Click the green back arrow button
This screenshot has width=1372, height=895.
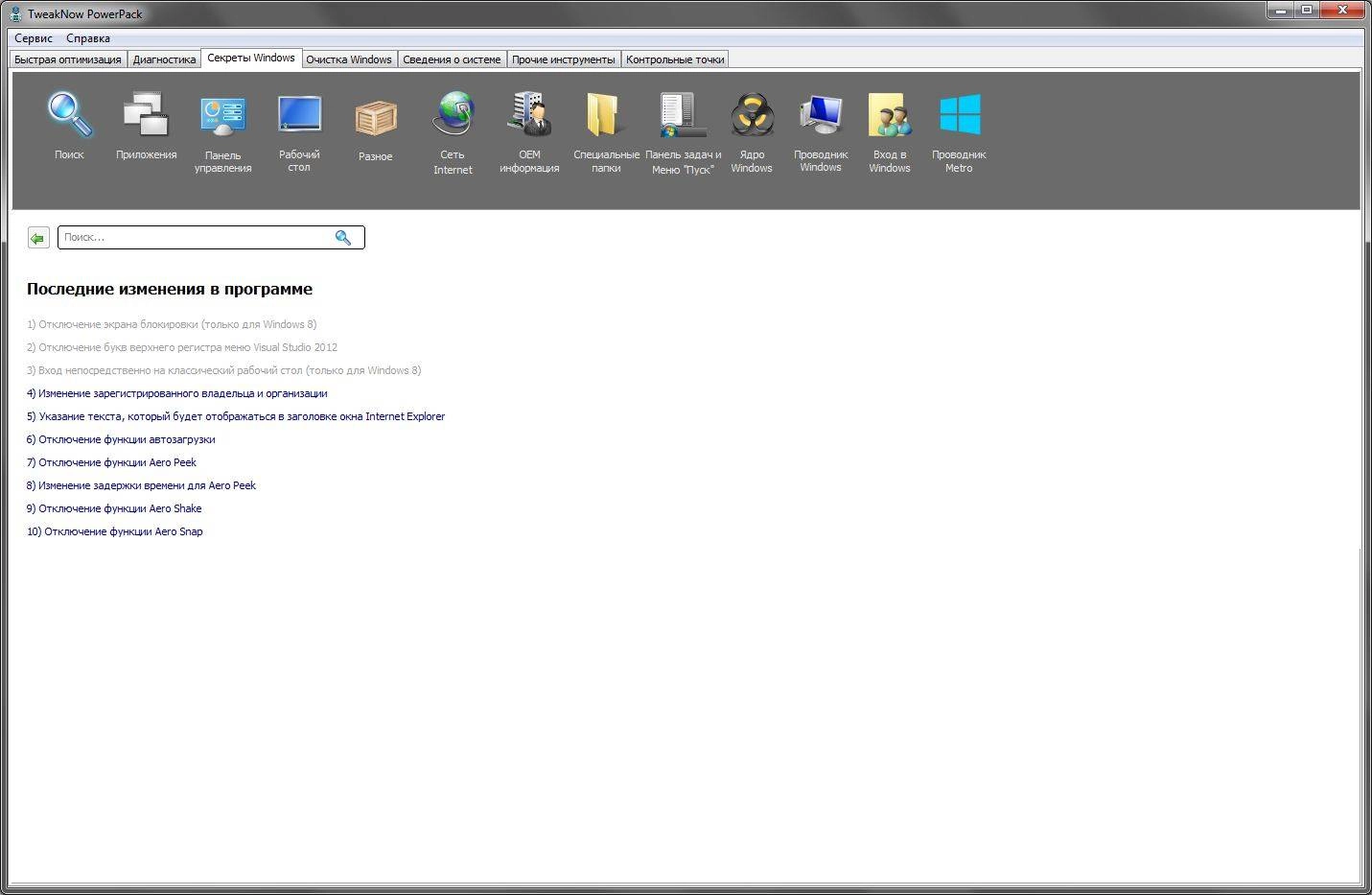38,238
